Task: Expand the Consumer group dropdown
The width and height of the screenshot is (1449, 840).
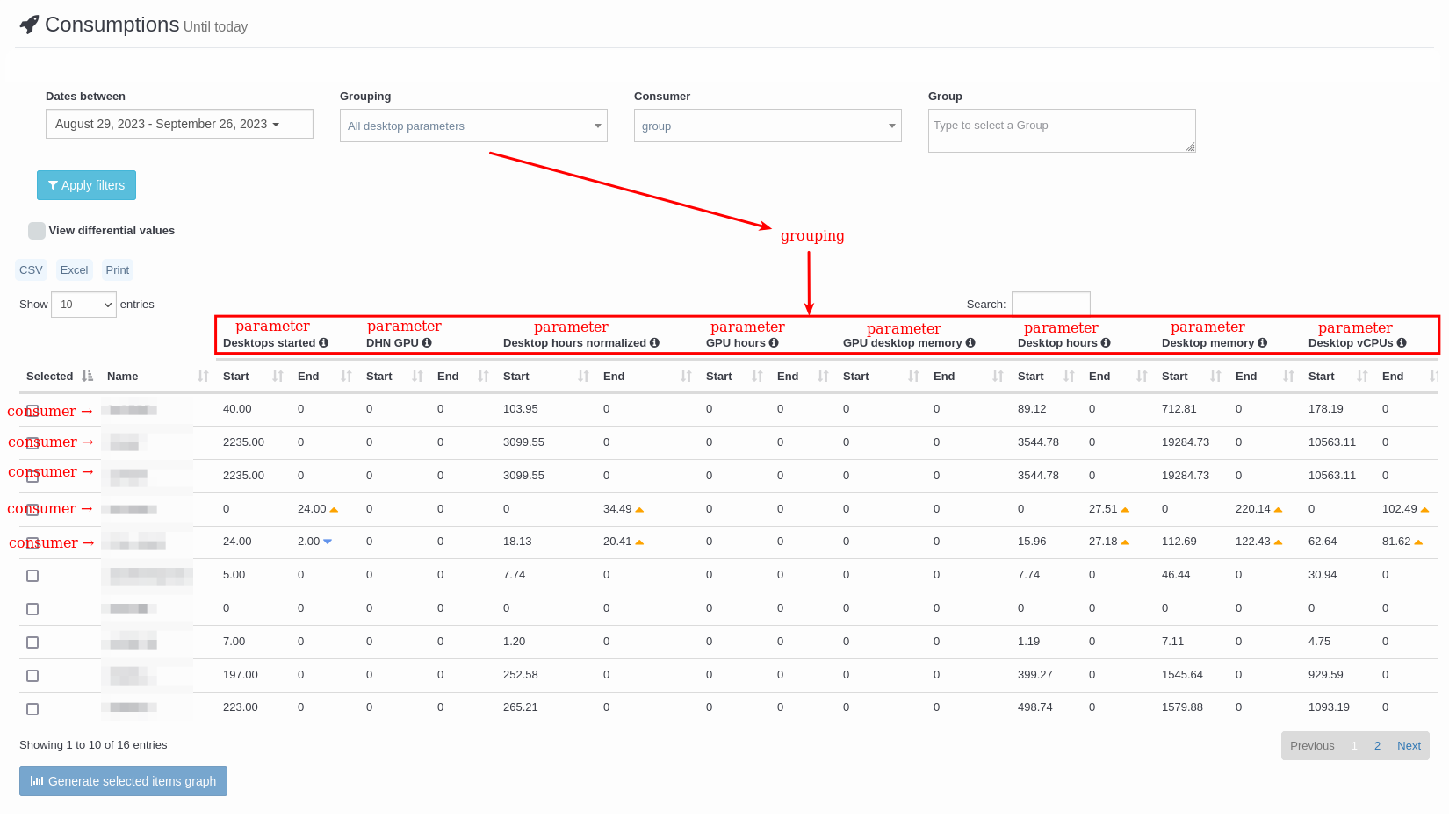Action: click(x=768, y=126)
